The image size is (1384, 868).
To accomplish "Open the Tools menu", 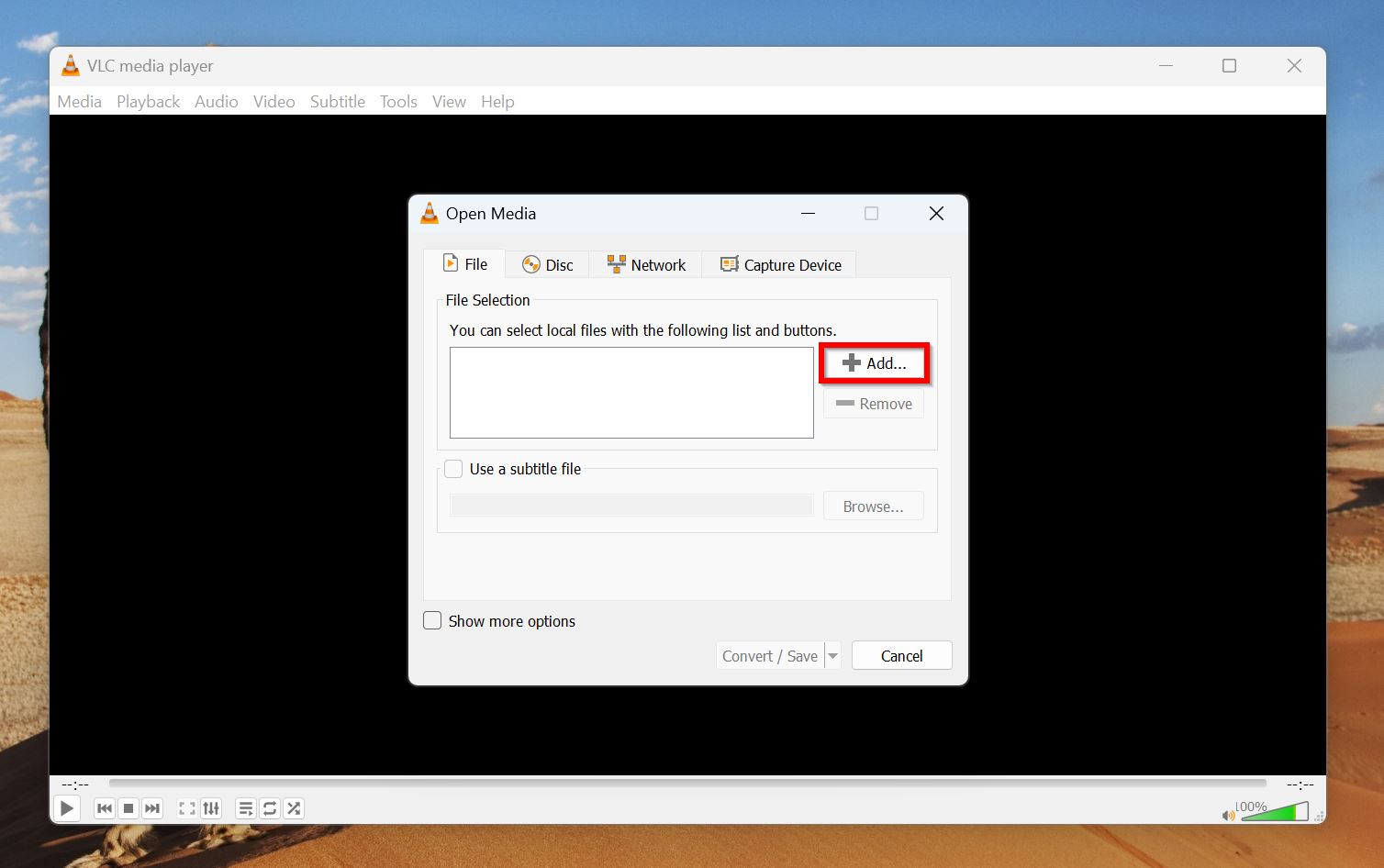I will (398, 102).
